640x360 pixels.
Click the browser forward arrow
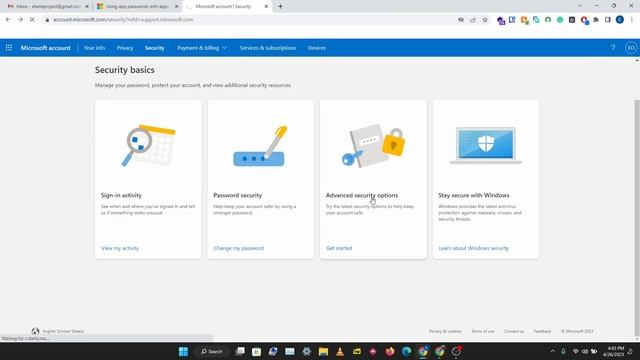pos(20,20)
